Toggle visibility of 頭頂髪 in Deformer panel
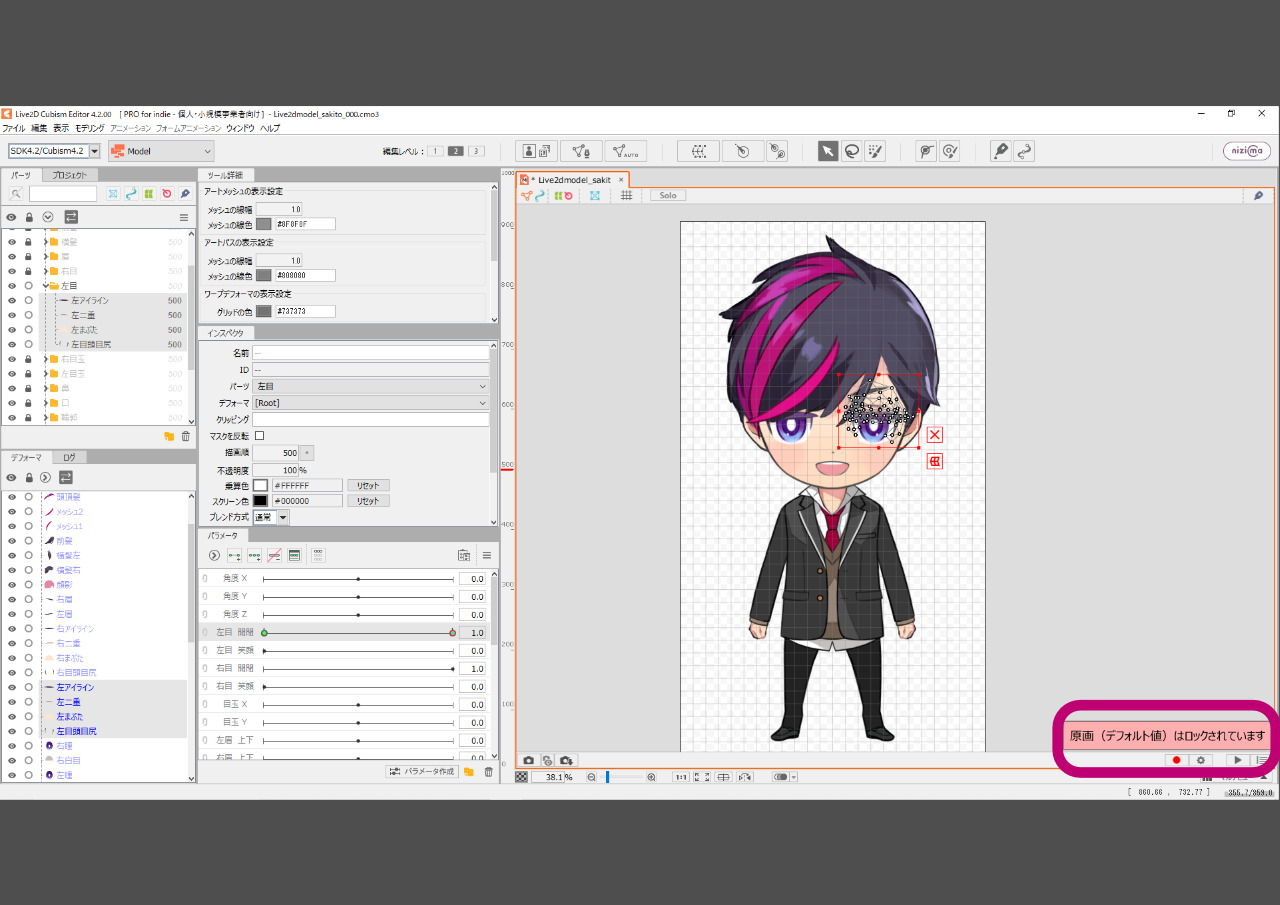 coord(12,497)
